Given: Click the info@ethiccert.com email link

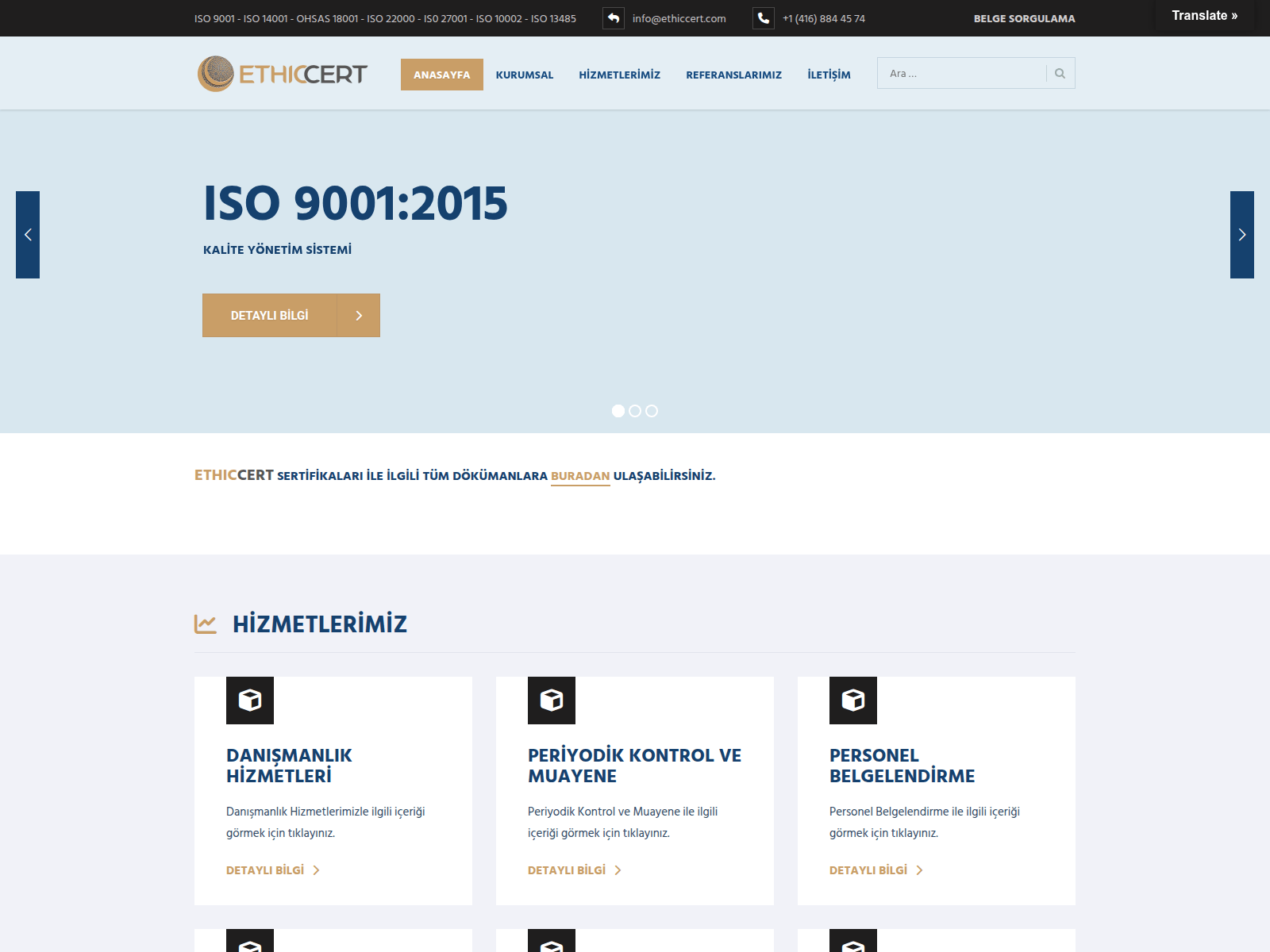Looking at the screenshot, I should pos(679,18).
